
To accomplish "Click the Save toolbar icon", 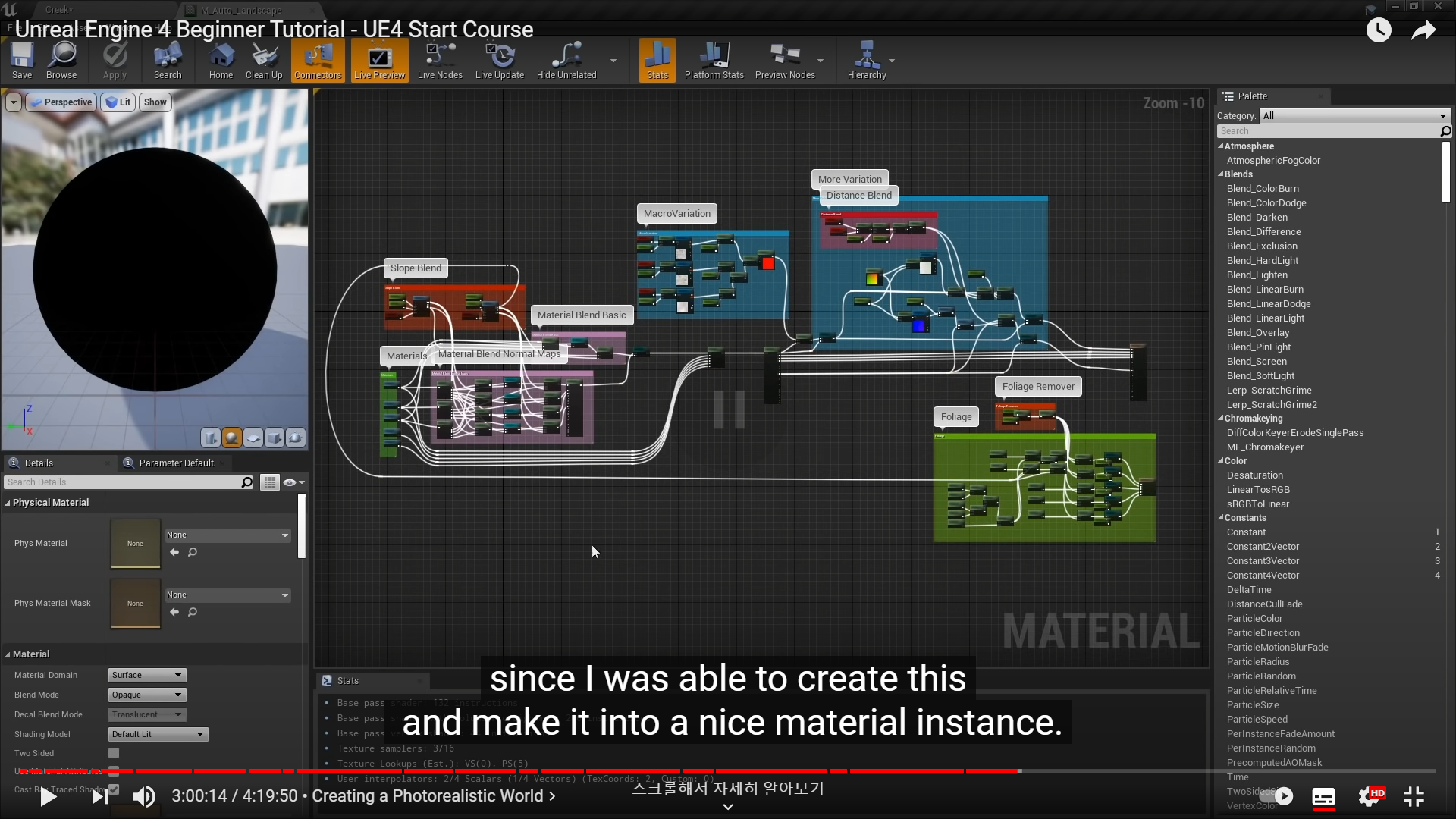I will point(22,60).
